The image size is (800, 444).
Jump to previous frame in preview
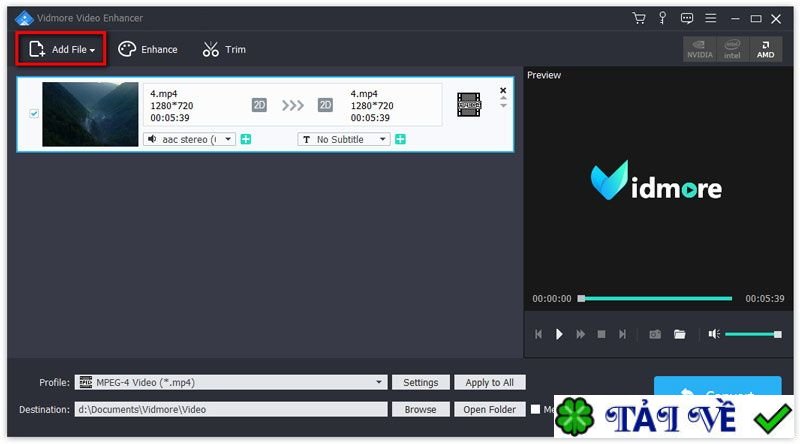tap(538, 334)
